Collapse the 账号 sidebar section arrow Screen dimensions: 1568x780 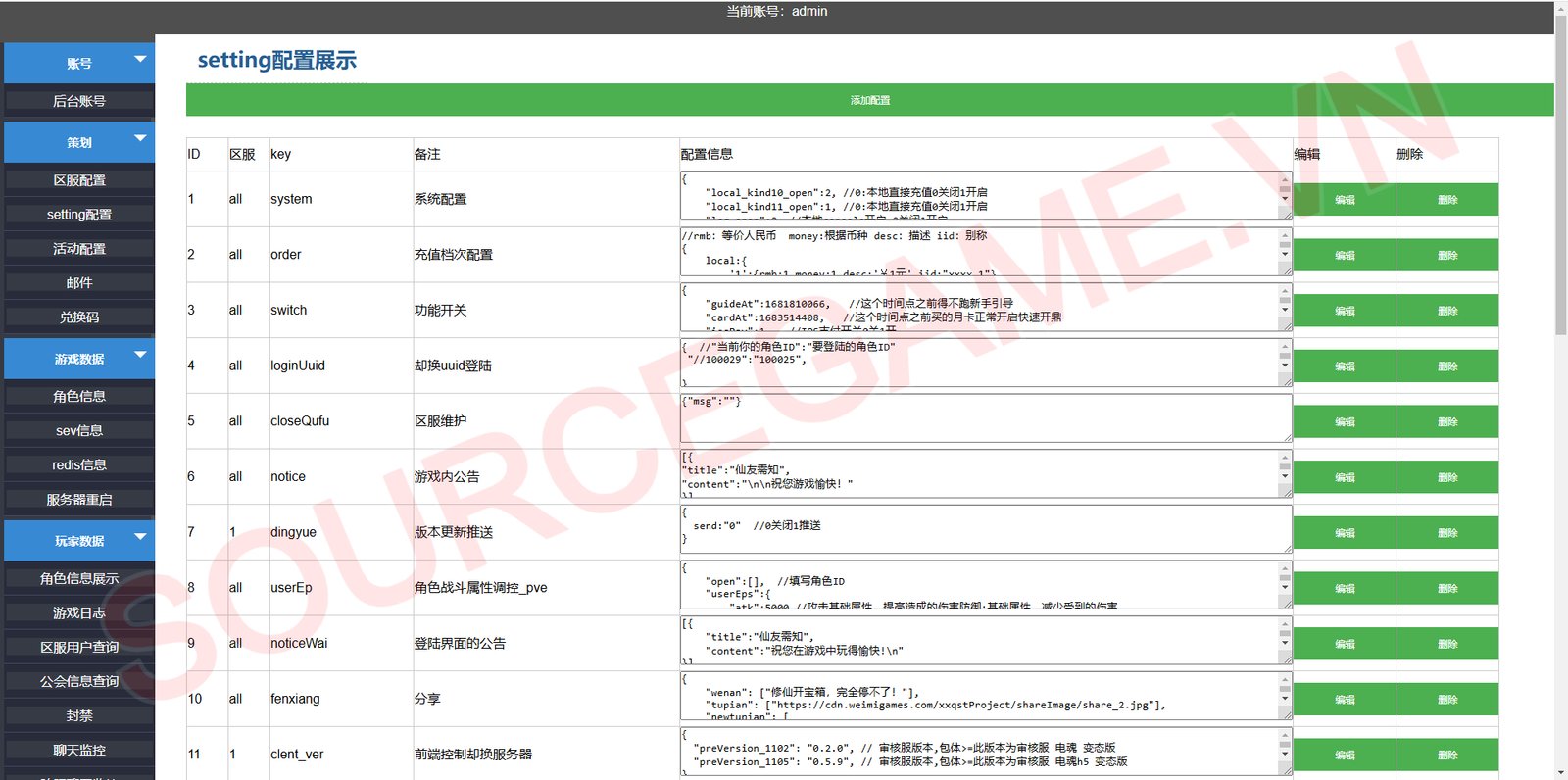(140, 60)
